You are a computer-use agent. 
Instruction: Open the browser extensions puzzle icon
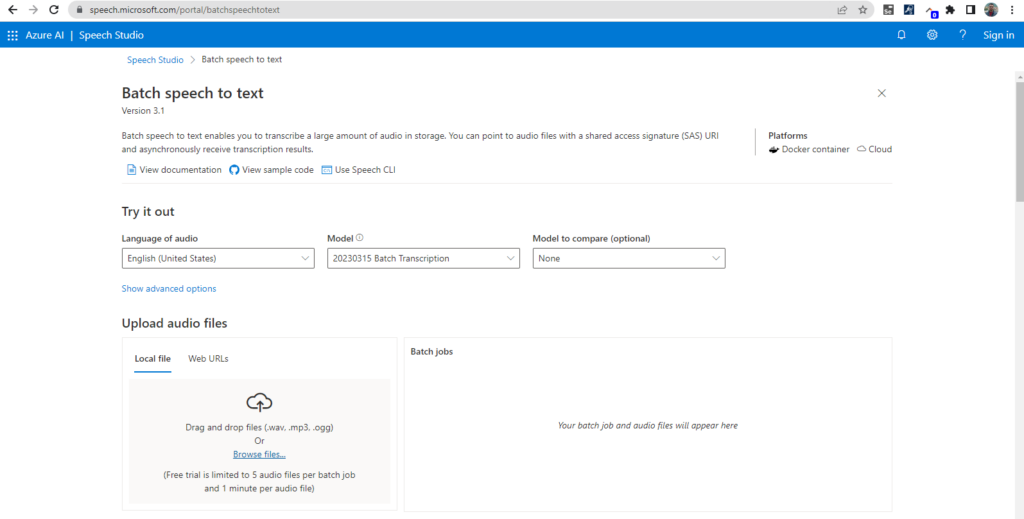[x=950, y=10]
